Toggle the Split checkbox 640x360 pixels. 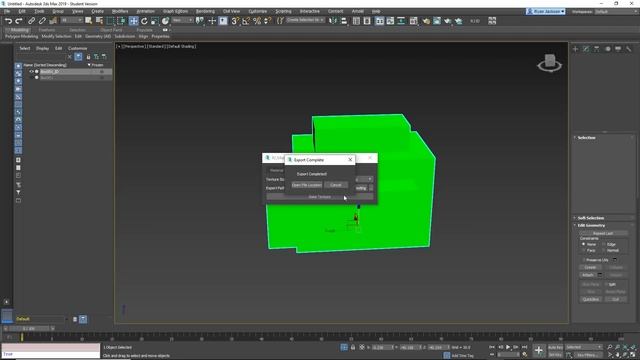(607, 284)
